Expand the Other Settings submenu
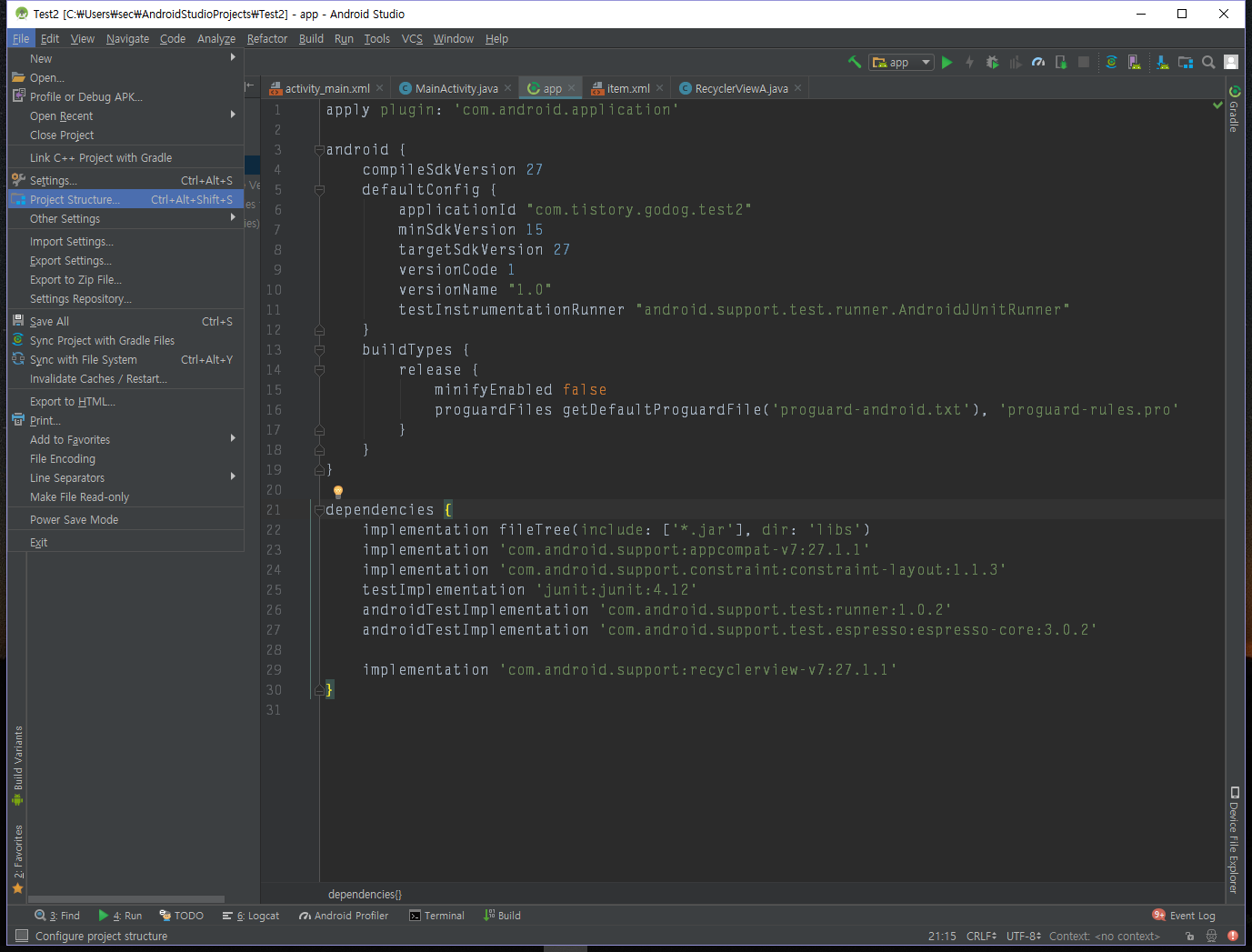Viewport: 1252px width, 952px height. (x=125, y=218)
